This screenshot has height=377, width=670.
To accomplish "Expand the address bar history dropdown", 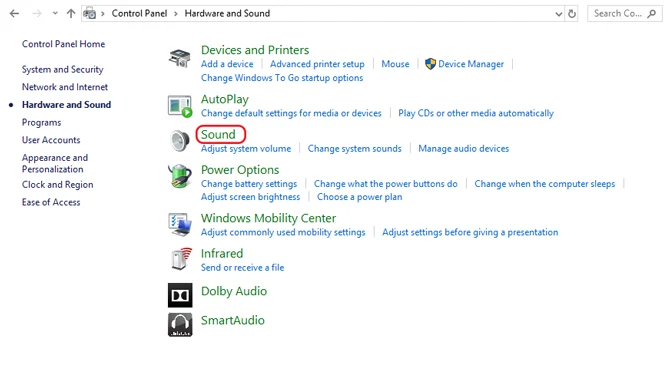I will 558,14.
